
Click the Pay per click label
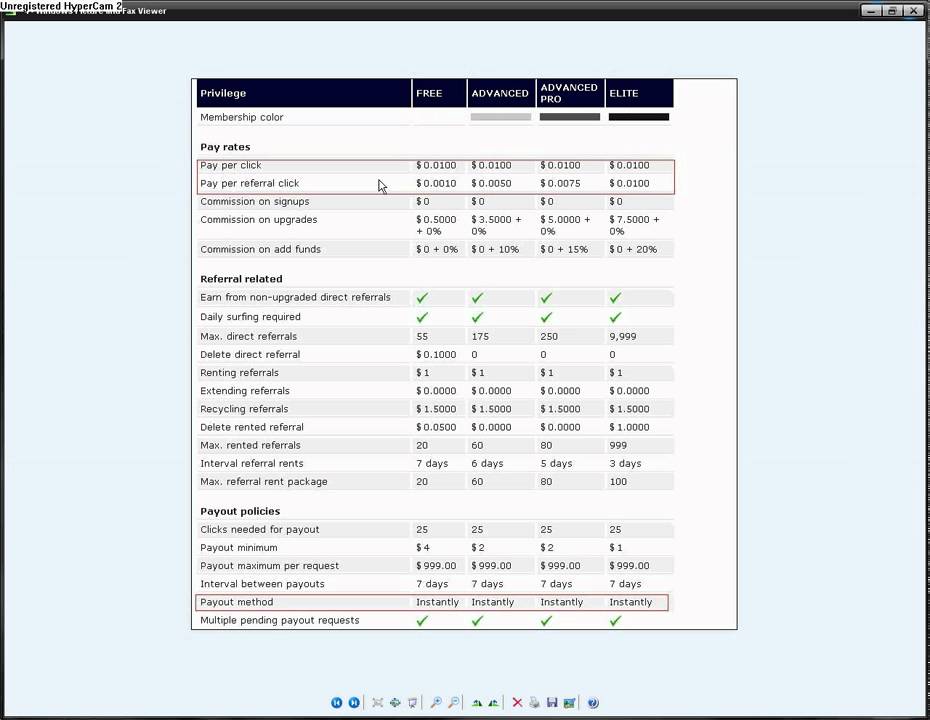pyautogui.click(x=231, y=165)
